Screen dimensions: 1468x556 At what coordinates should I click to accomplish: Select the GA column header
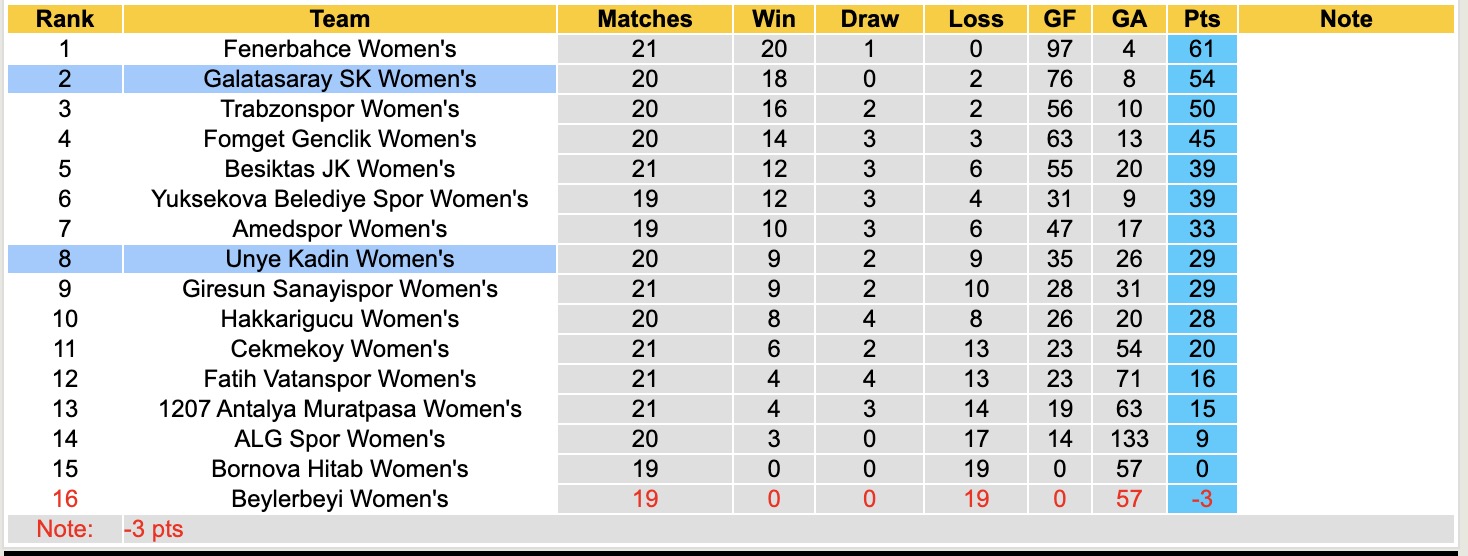click(x=1129, y=19)
